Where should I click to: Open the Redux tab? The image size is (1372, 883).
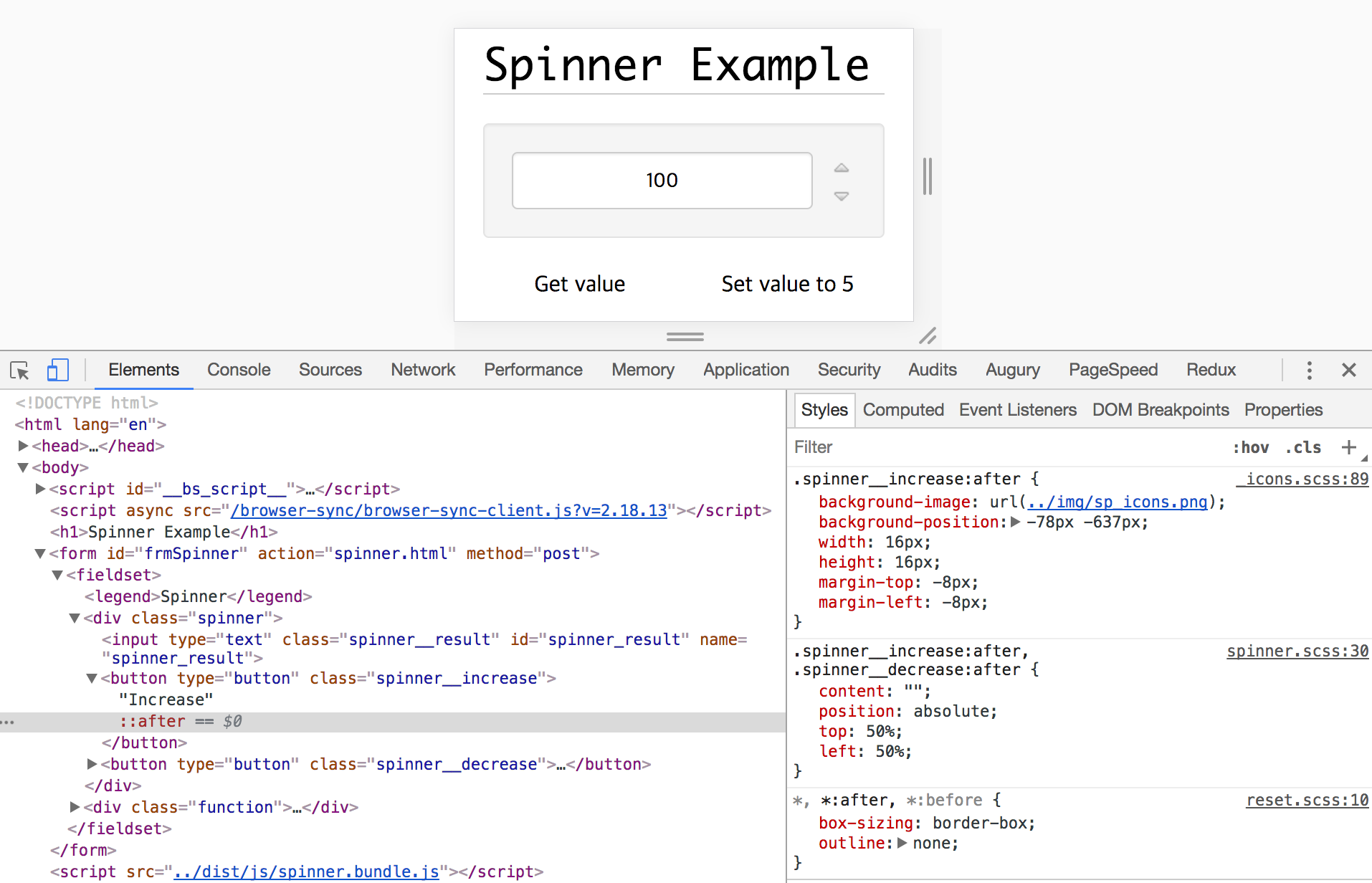[1211, 370]
